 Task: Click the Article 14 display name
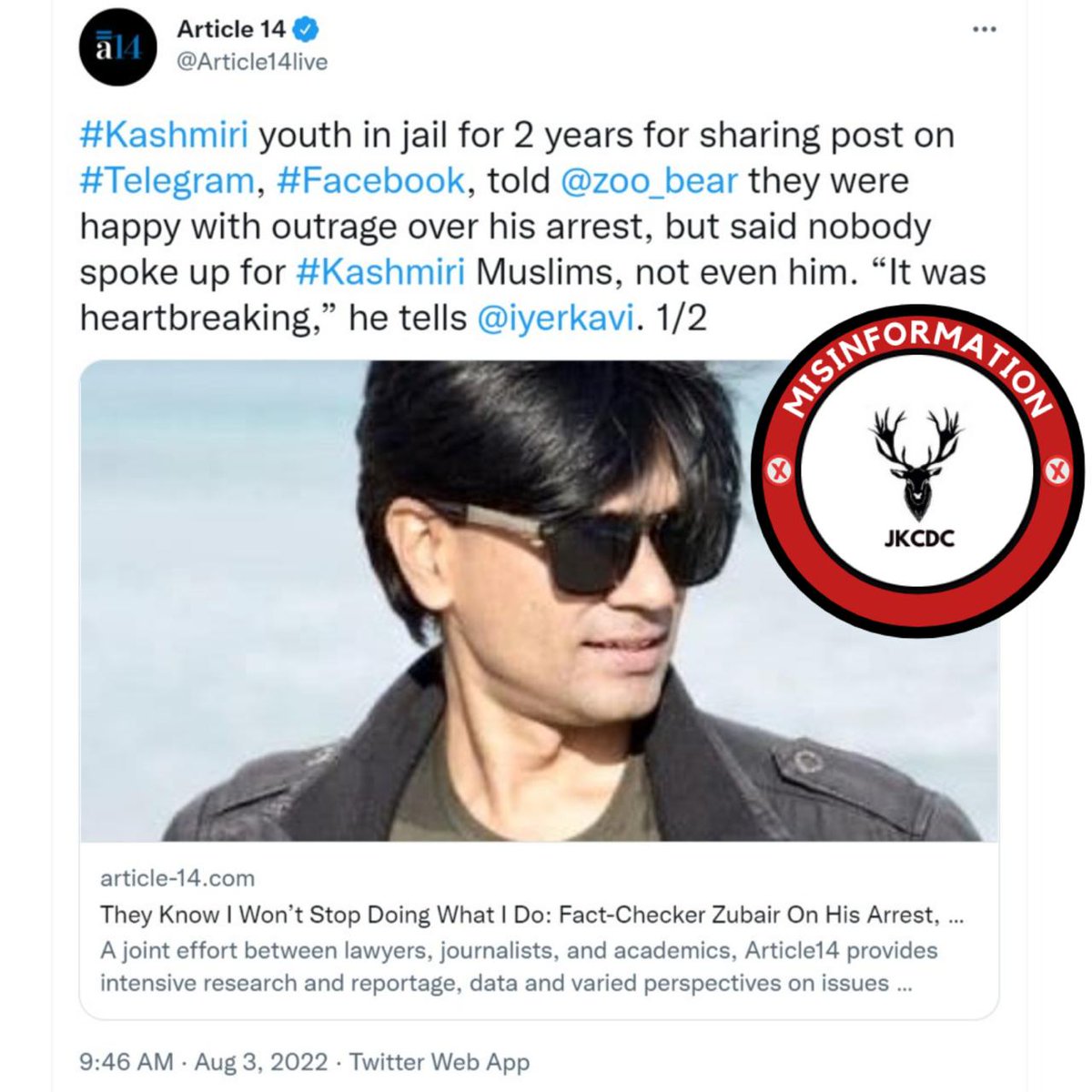point(231,30)
